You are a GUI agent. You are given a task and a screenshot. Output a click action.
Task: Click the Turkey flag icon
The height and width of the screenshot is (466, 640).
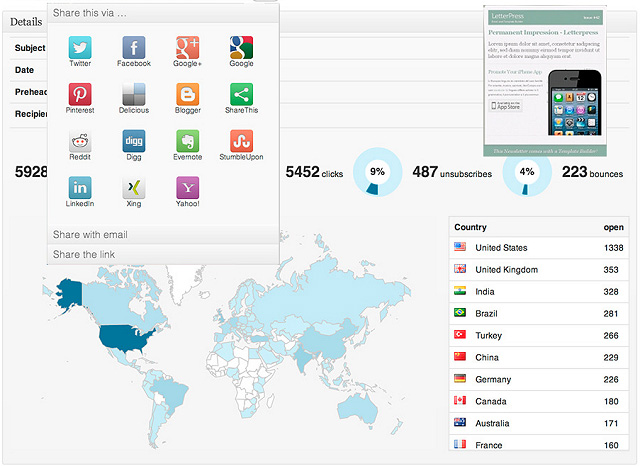tap(460, 335)
